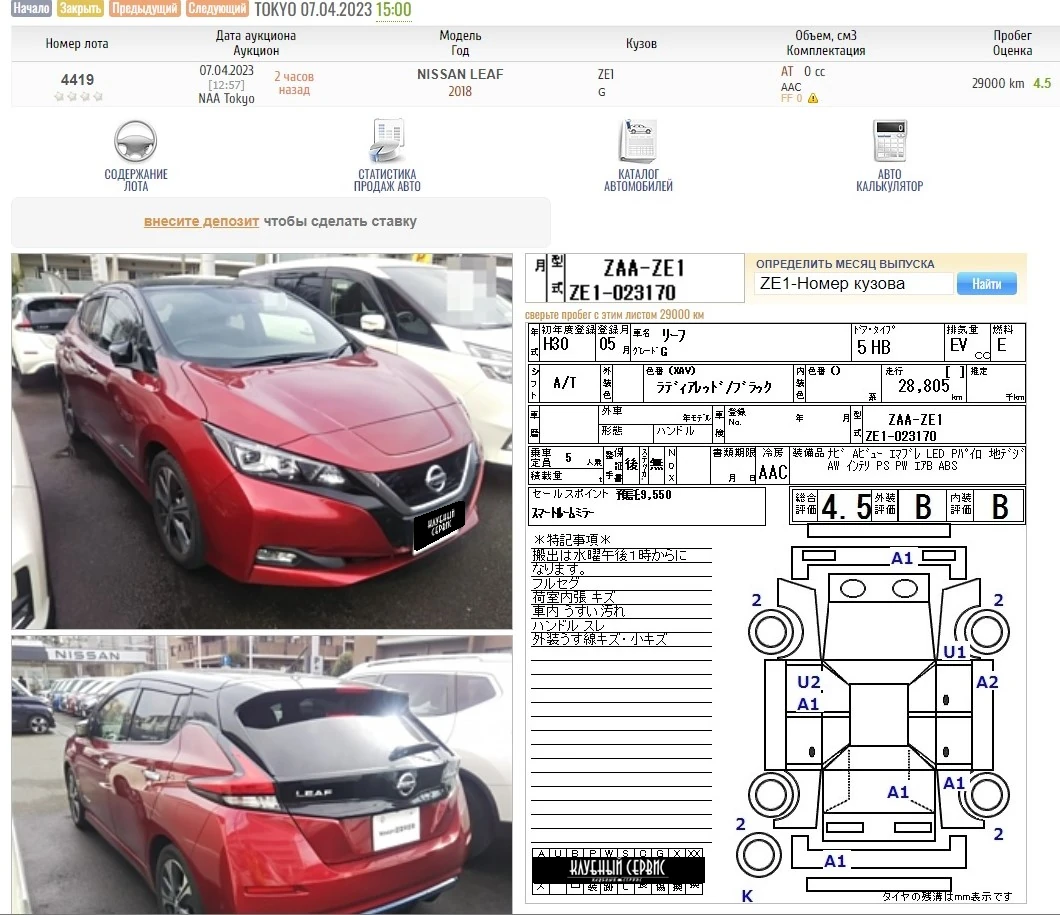
Task: Click the '2 часов назад' text
Action: [294, 83]
